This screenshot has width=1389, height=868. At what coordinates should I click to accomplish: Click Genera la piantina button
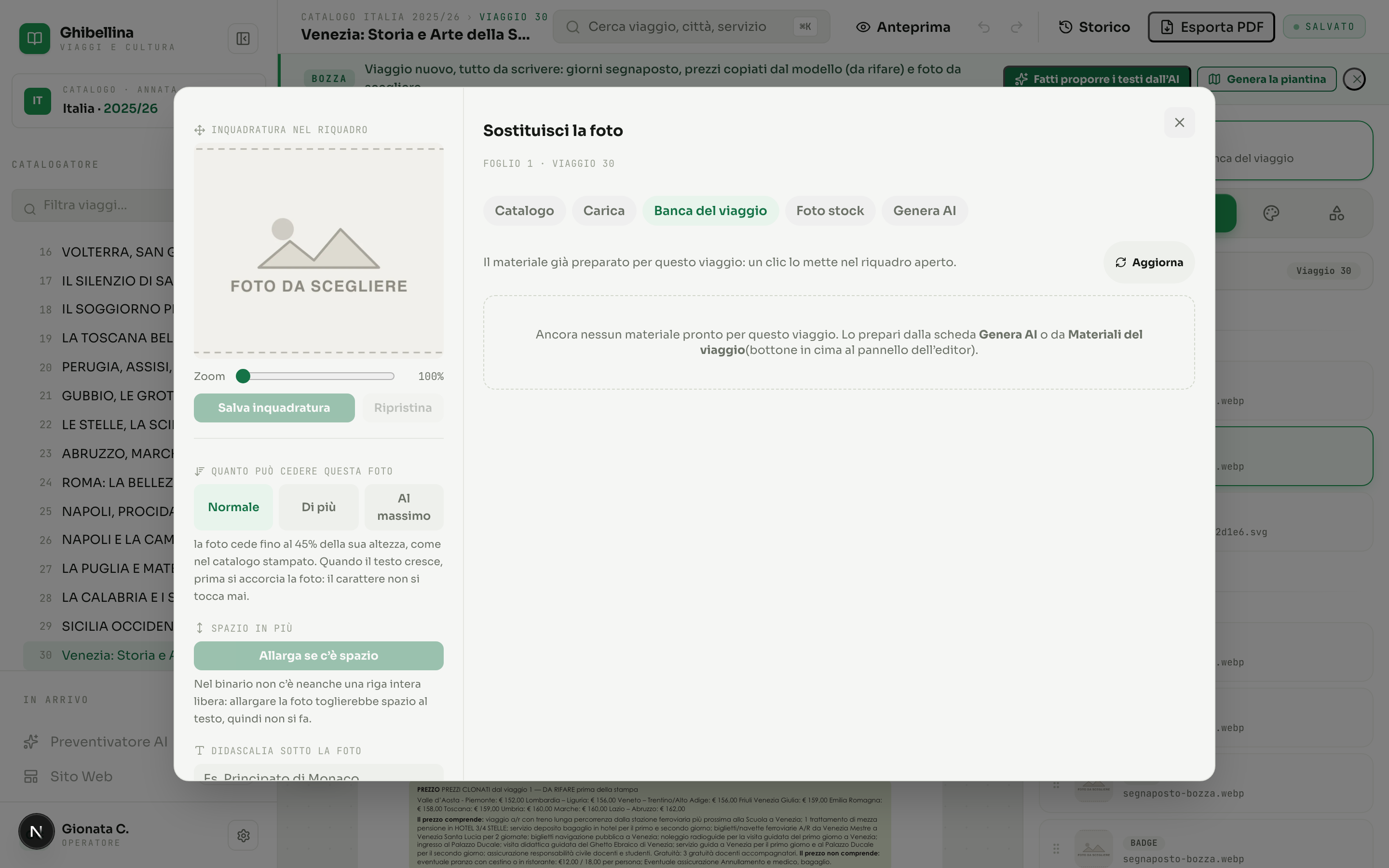[x=1267, y=79]
